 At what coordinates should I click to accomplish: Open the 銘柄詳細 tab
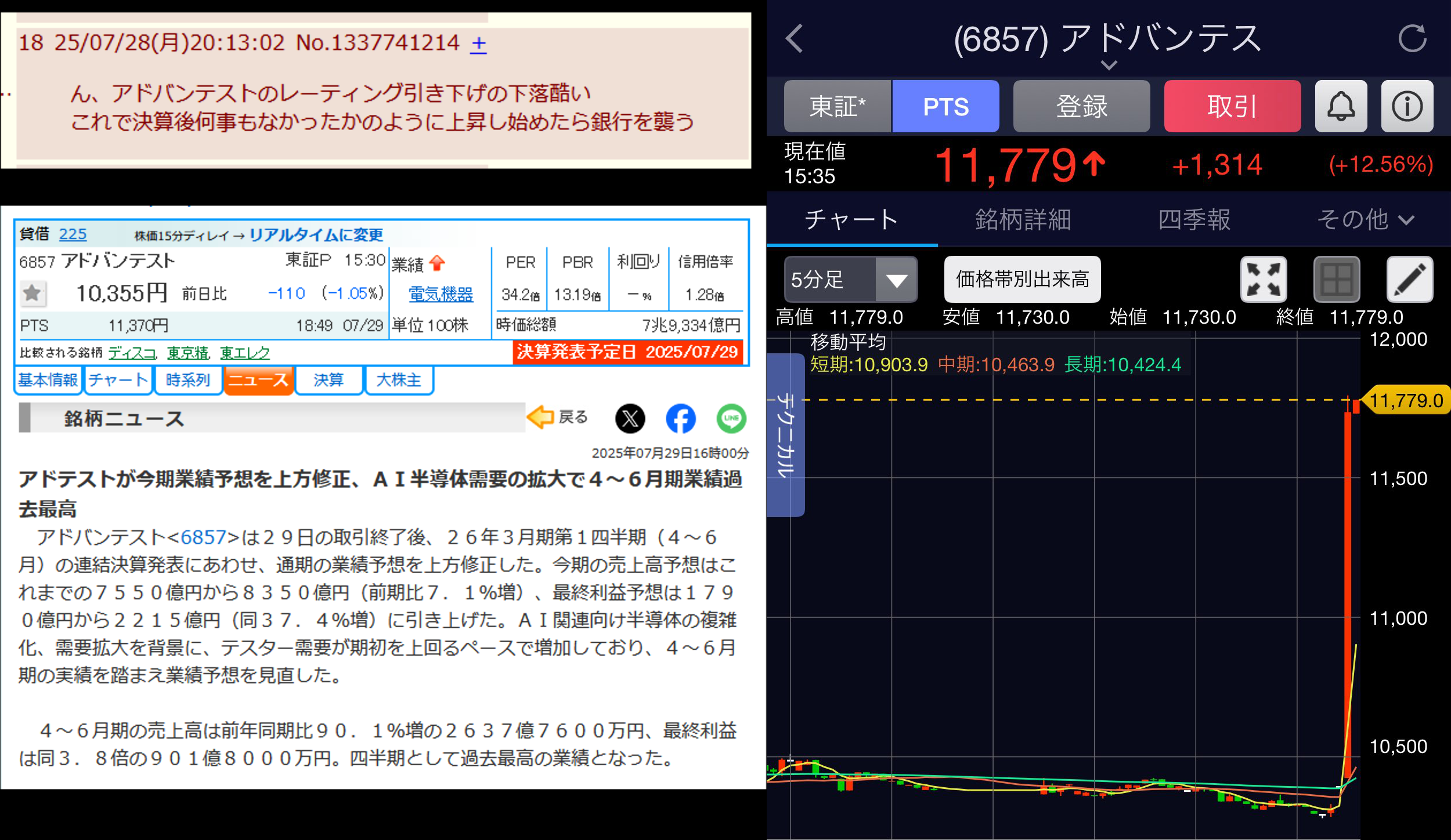coord(1023,220)
